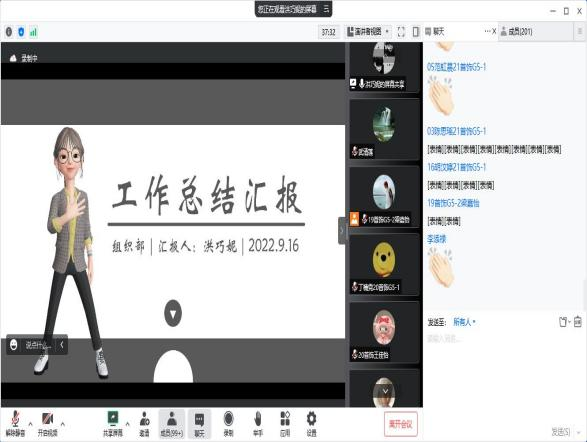Open send button options arrow

coord(579,432)
